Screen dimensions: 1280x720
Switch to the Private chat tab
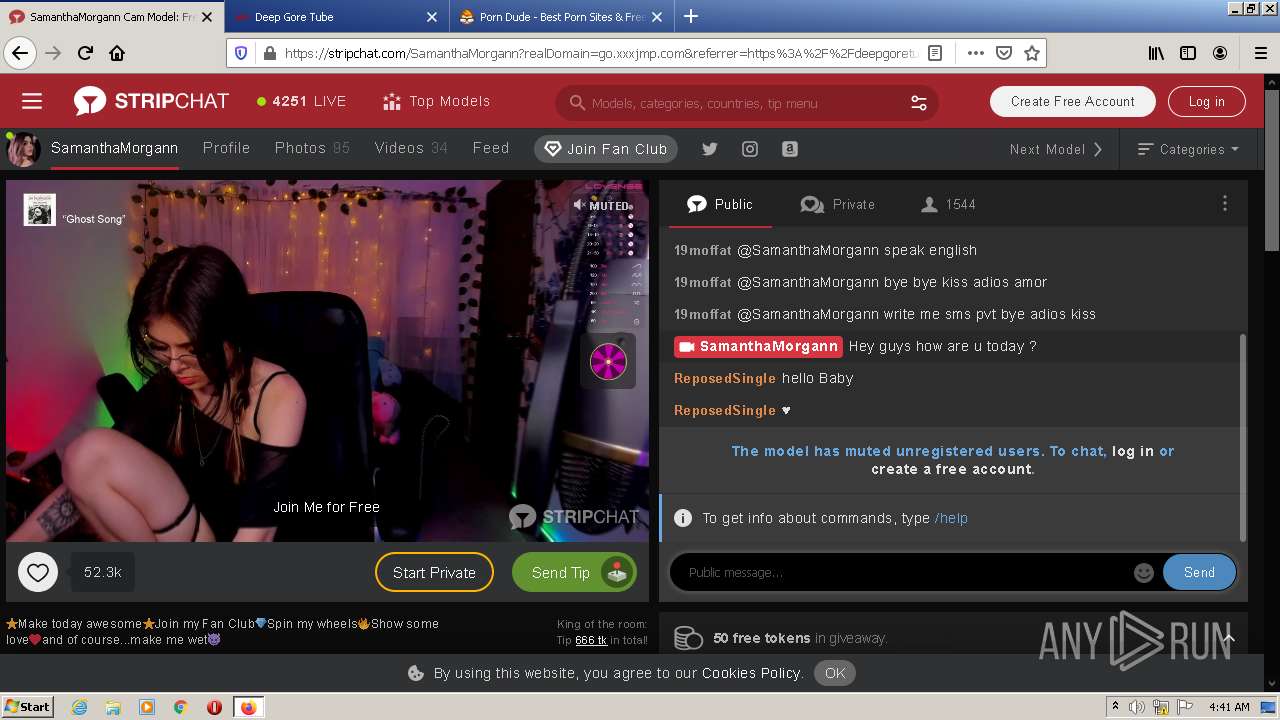click(838, 204)
